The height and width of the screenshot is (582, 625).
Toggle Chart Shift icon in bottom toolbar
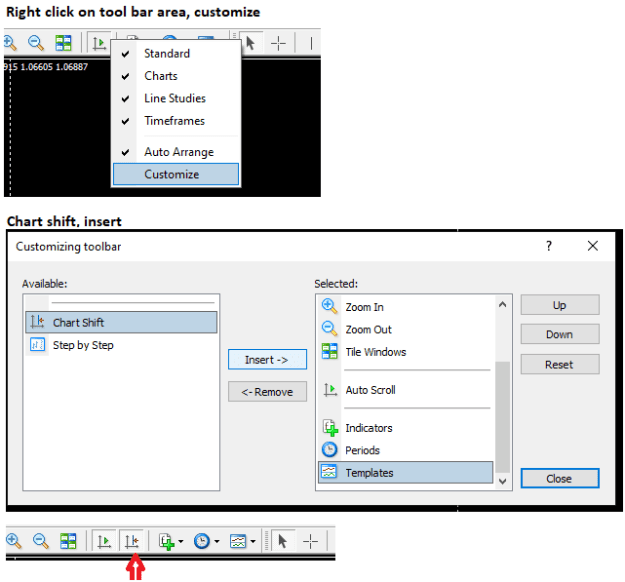coord(132,541)
